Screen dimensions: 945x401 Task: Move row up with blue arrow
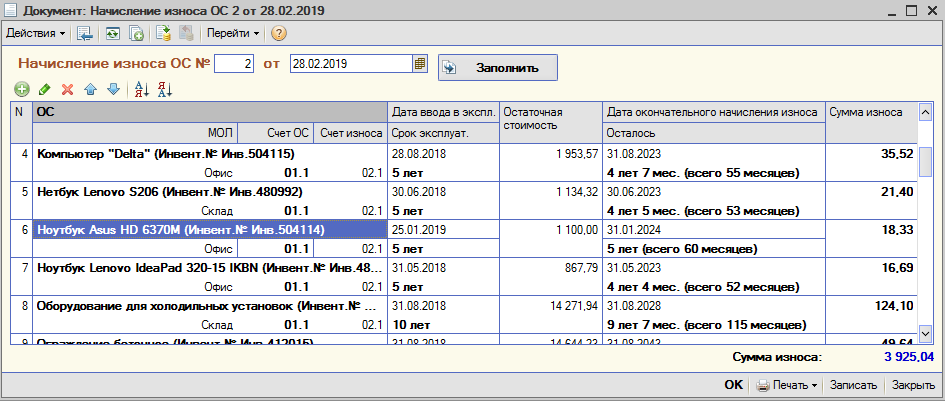(90, 90)
